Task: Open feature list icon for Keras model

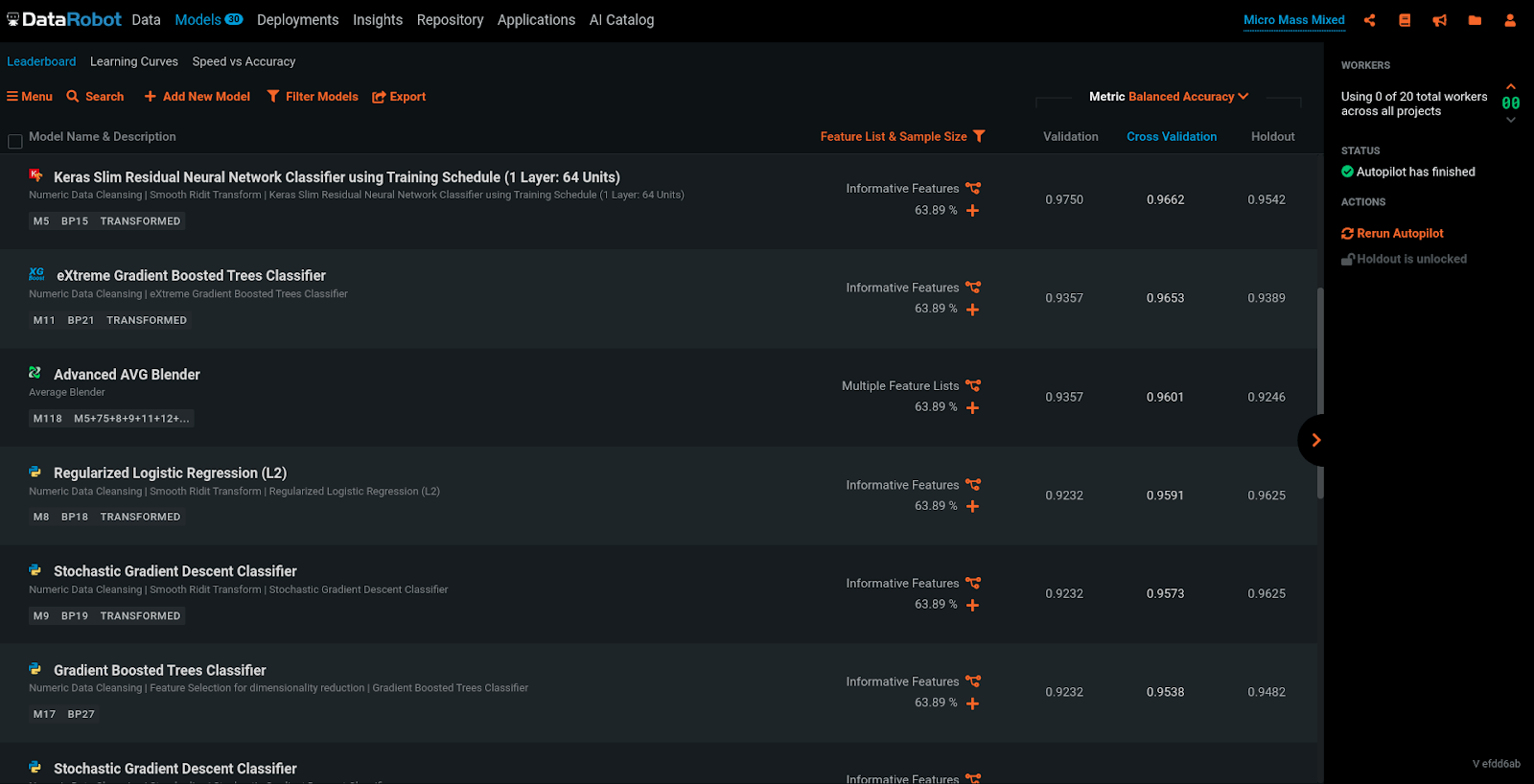Action: [973, 188]
